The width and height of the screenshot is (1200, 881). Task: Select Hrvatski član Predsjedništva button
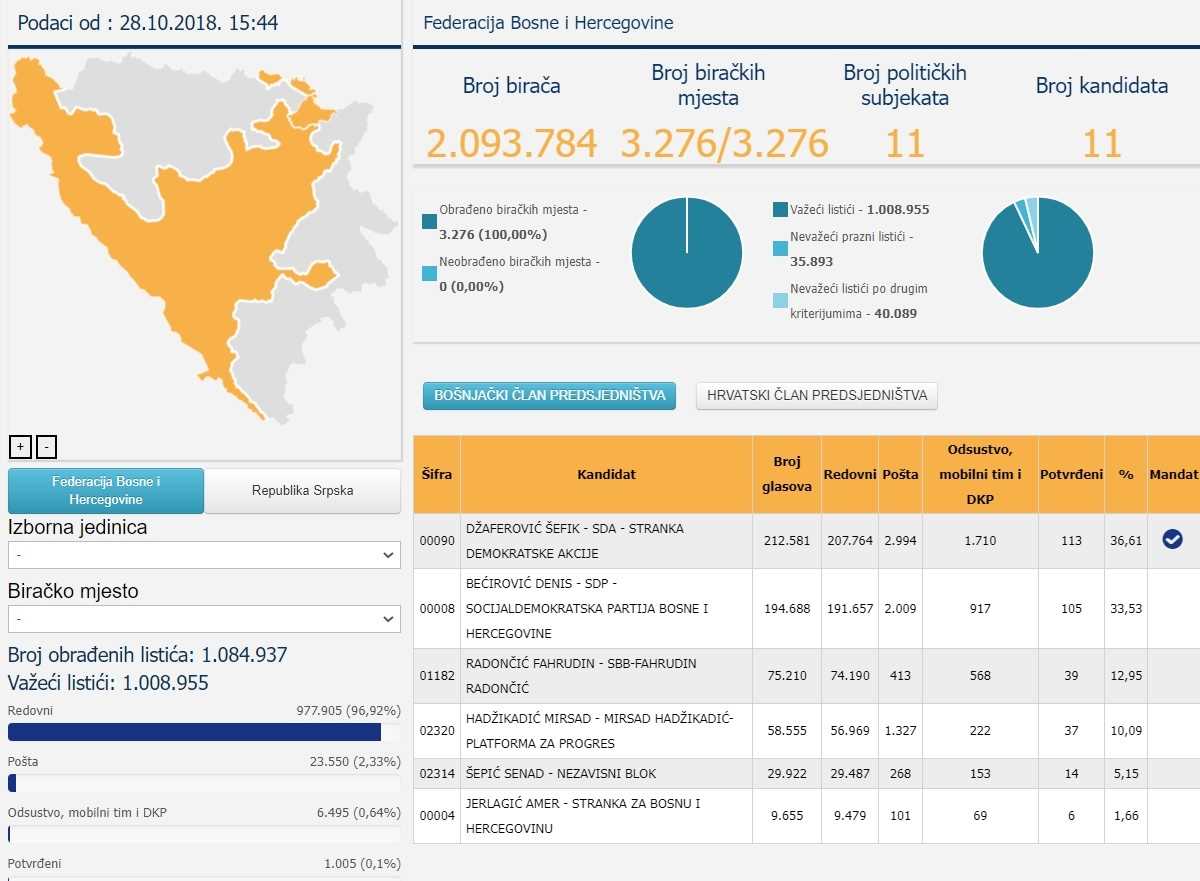(816, 396)
